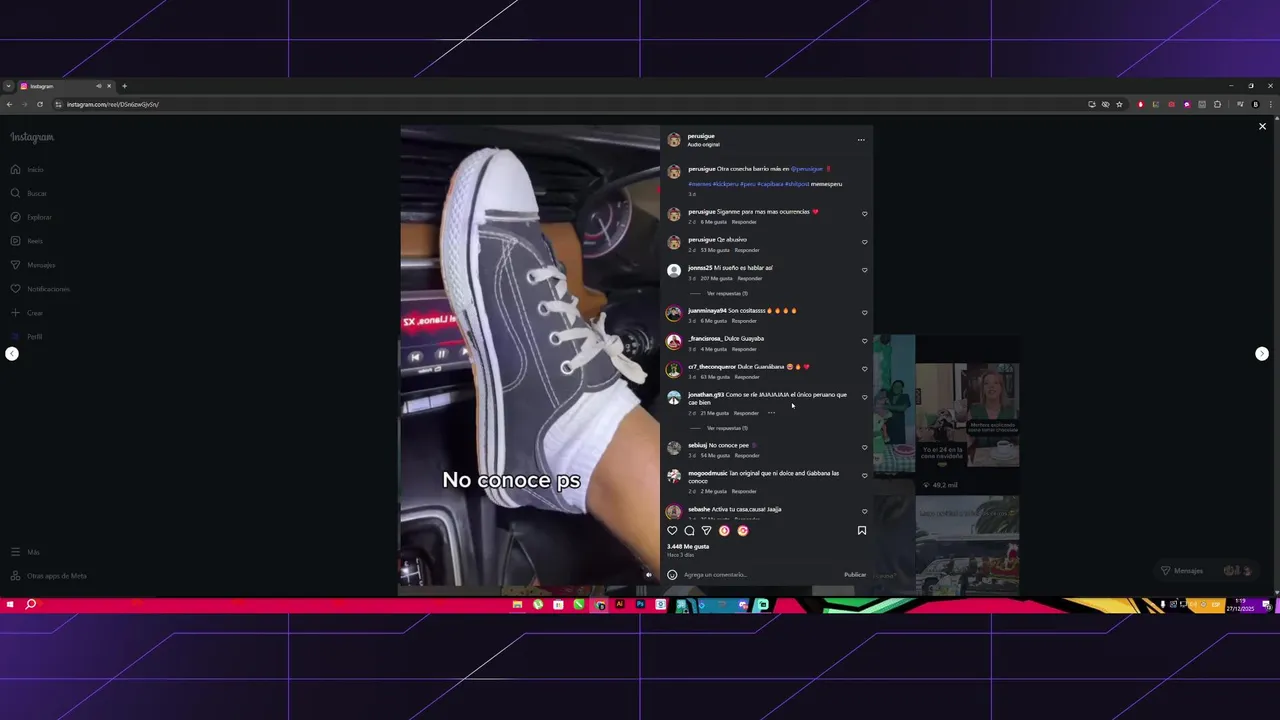Open Mensajes in the Instagram sidebar

pyautogui.click(x=32, y=265)
